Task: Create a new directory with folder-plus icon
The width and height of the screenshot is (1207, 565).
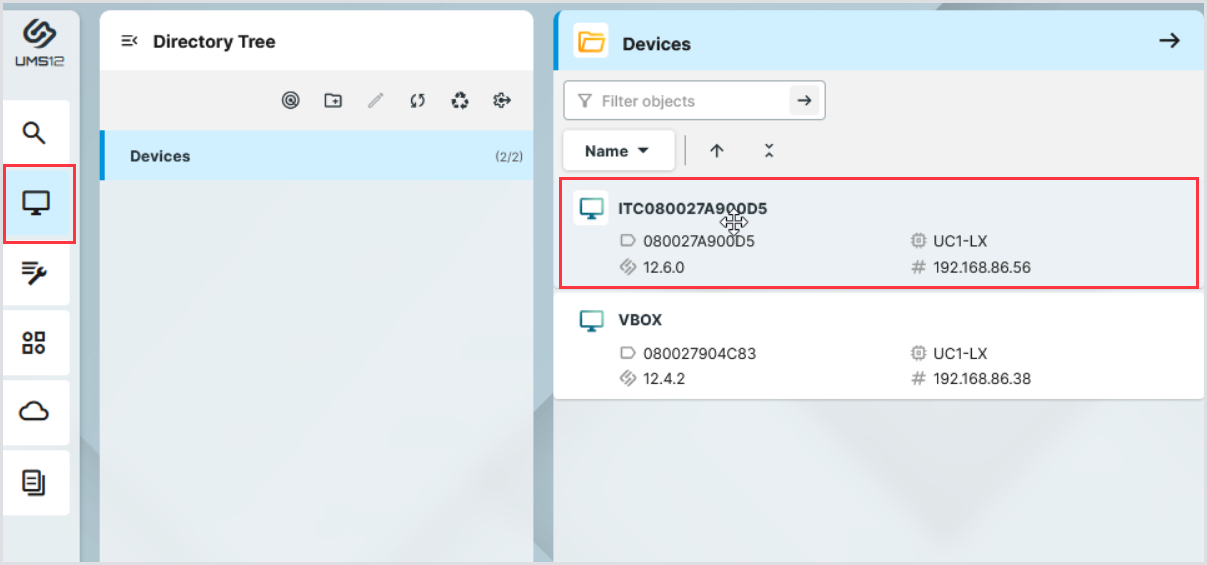Action: click(x=333, y=100)
